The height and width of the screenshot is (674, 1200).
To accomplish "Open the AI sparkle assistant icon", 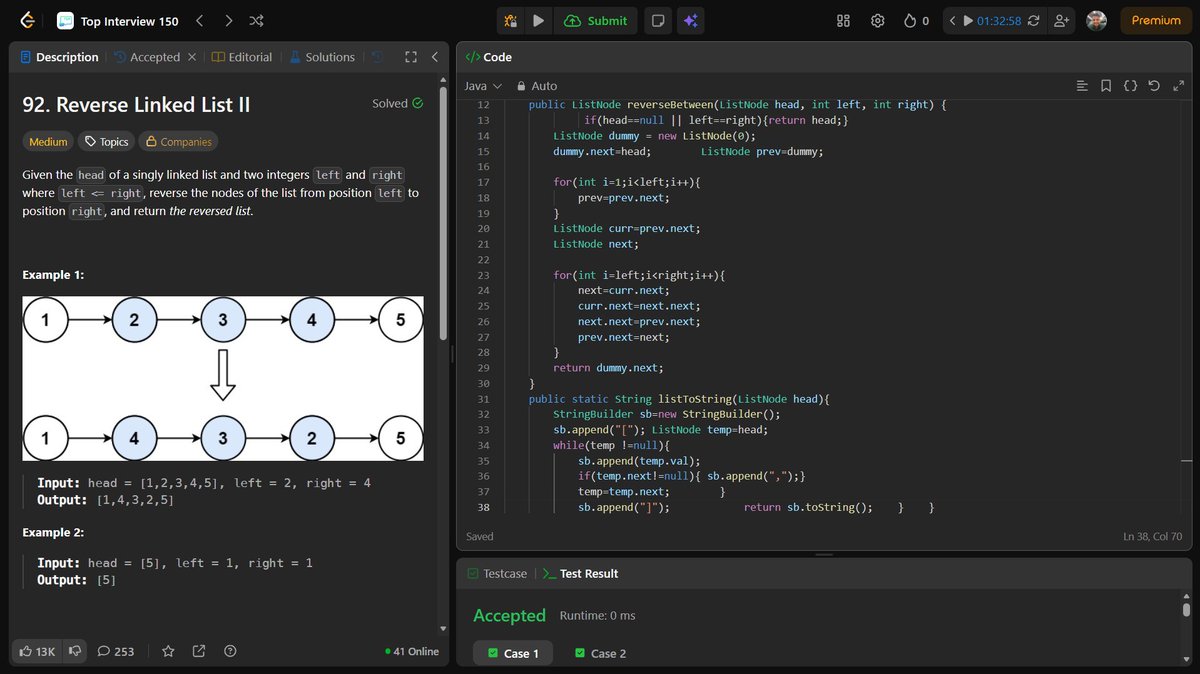I will click(x=690, y=20).
